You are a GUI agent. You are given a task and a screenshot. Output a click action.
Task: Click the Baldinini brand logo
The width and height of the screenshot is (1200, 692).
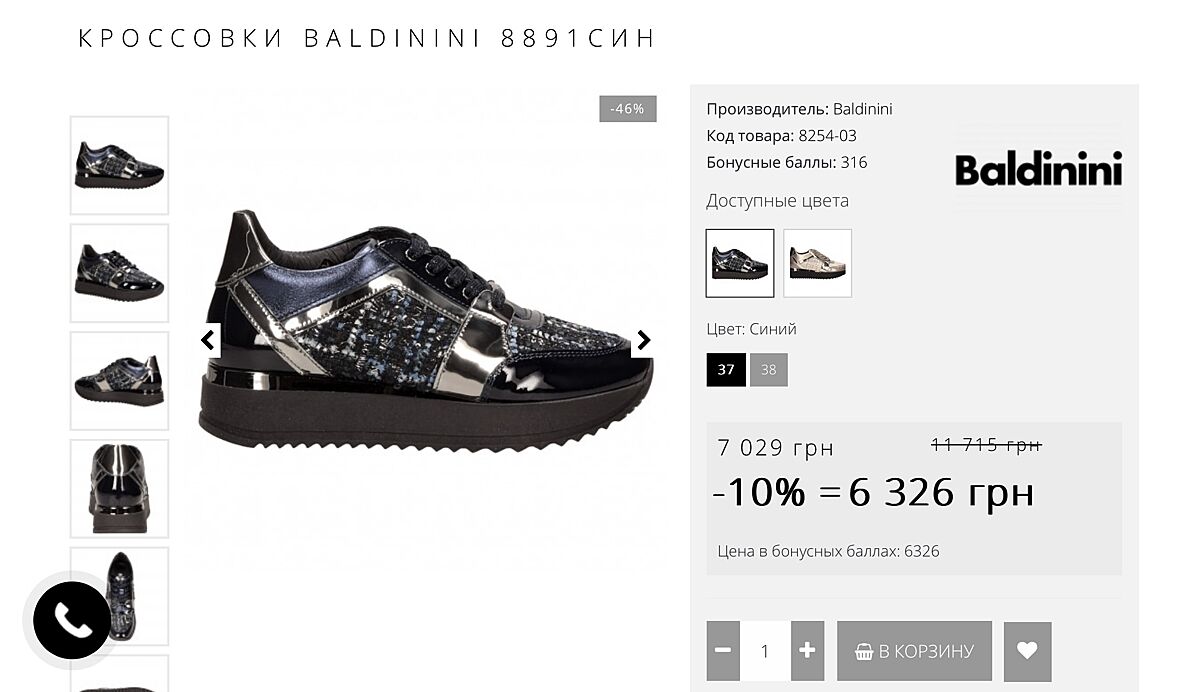tap(1038, 169)
